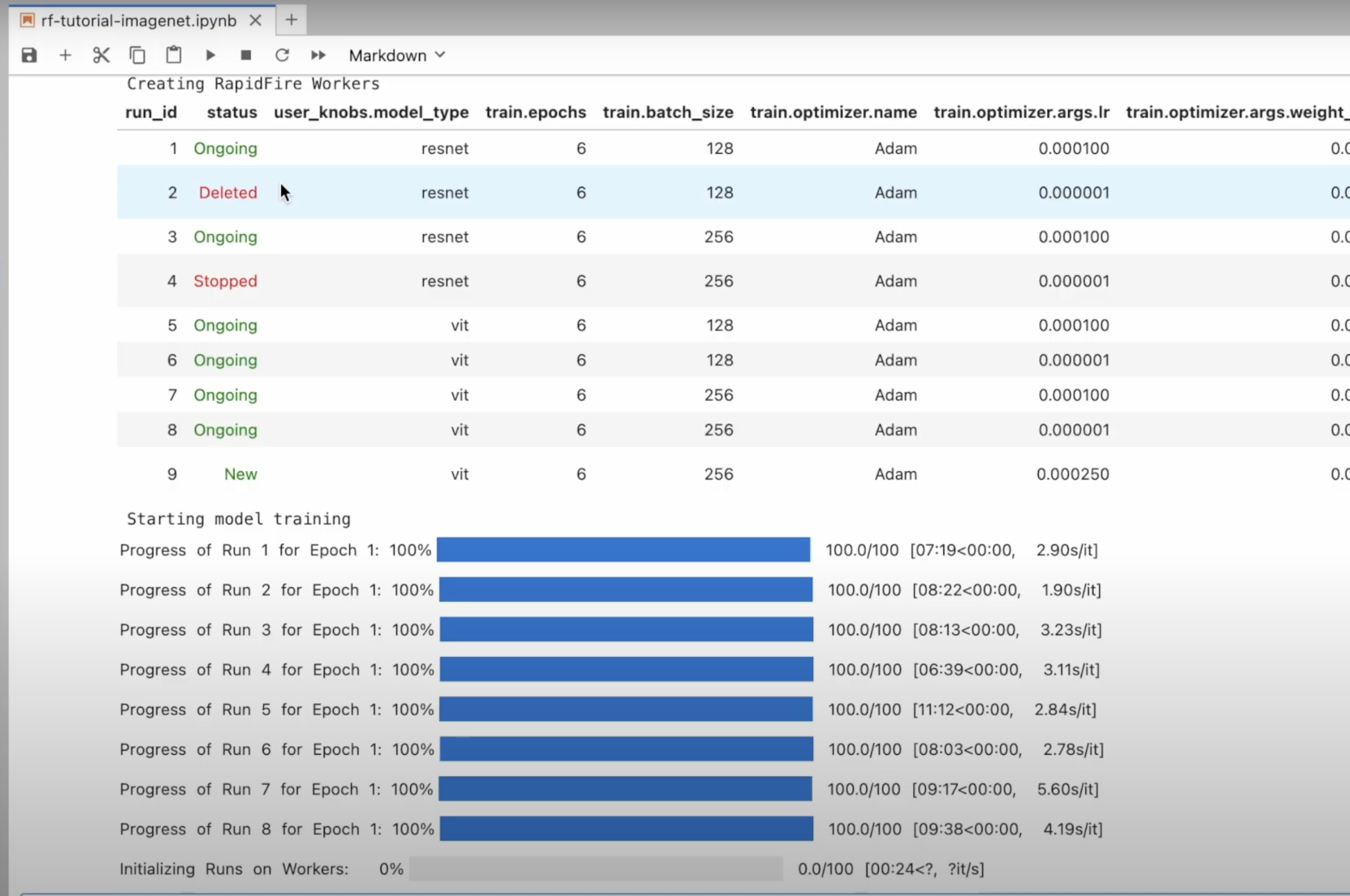Click the status column header
This screenshot has width=1350, height=896.
(232, 112)
